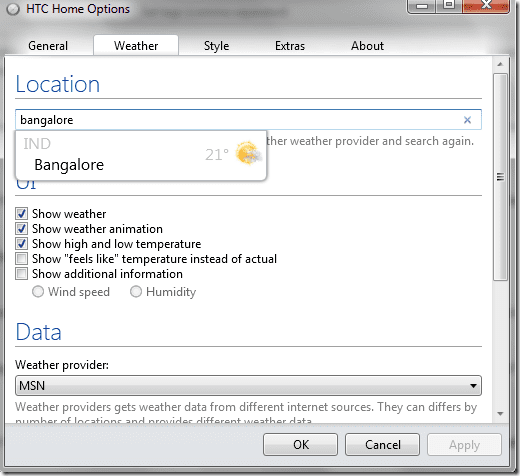Click the vertical scrollbar thumb

[x=500, y=177]
